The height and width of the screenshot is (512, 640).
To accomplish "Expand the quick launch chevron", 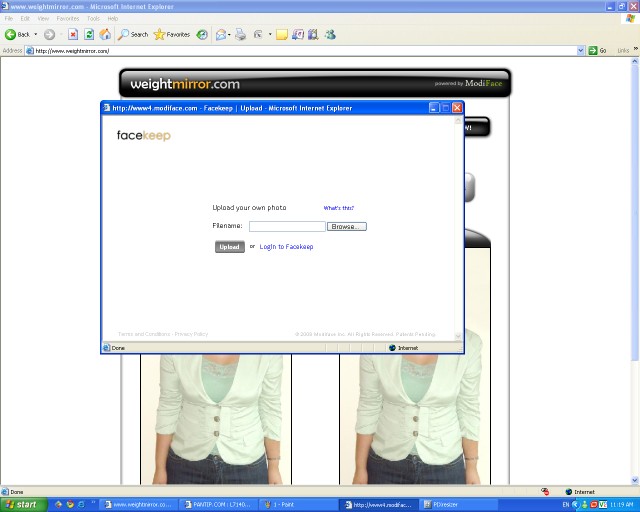I will (x=93, y=502).
